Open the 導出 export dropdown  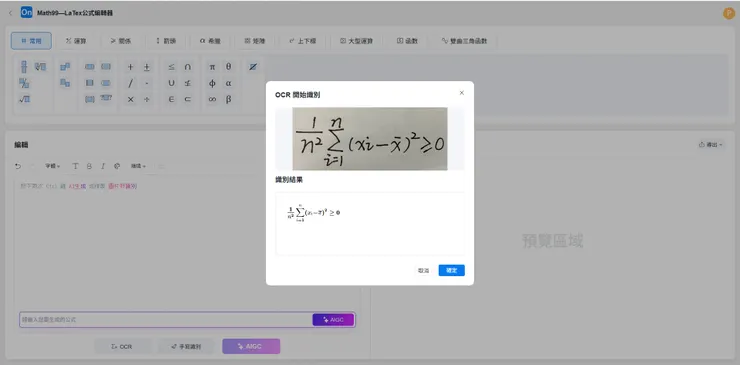(711, 145)
